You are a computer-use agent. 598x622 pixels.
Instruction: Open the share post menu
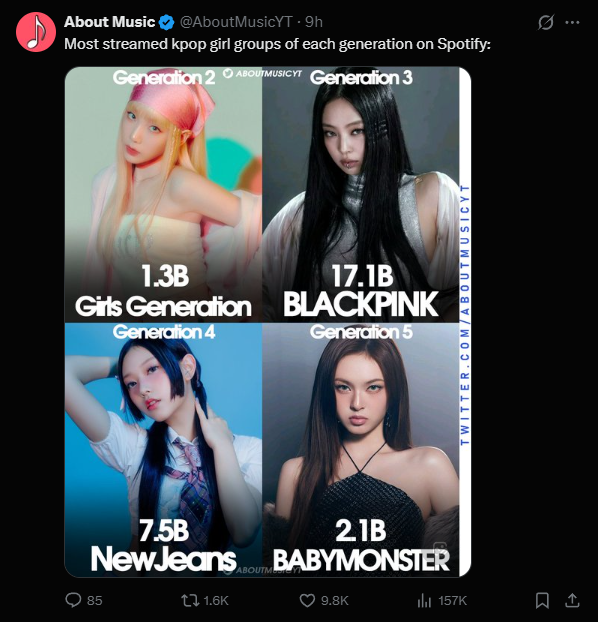(572, 600)
